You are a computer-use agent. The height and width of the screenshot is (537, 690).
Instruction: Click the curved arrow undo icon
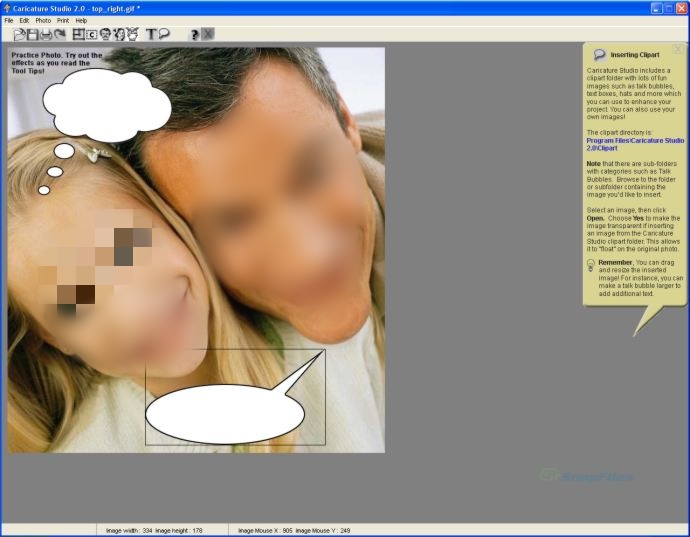click(60, 34)
